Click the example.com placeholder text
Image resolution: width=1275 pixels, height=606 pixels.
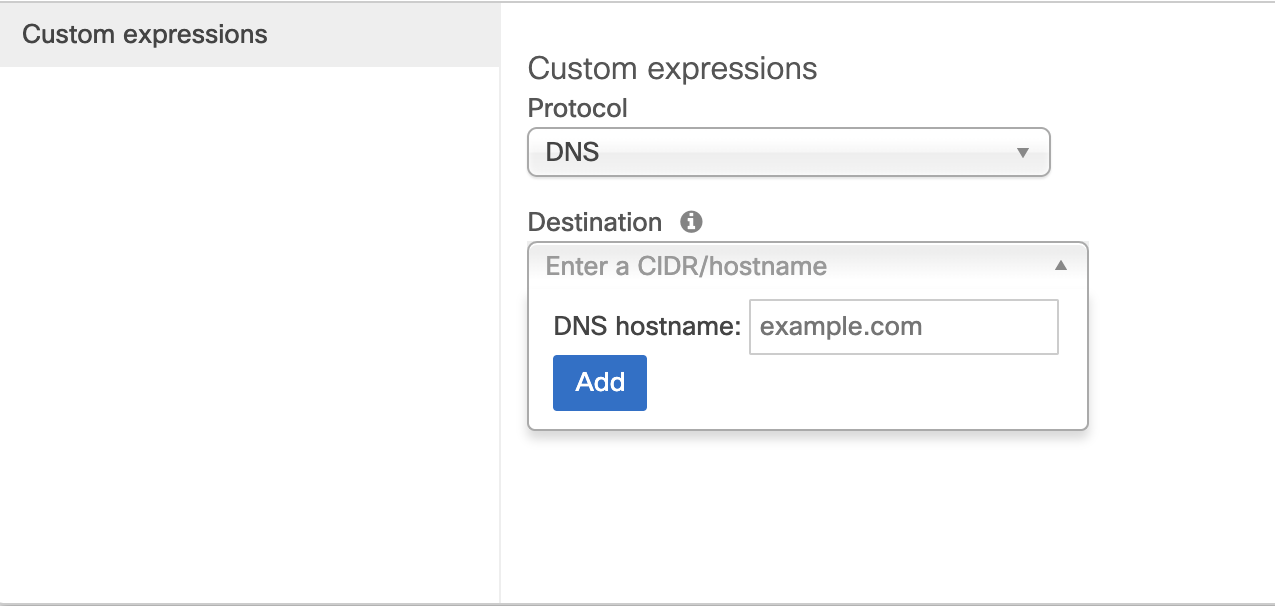[x=841, y=327]
